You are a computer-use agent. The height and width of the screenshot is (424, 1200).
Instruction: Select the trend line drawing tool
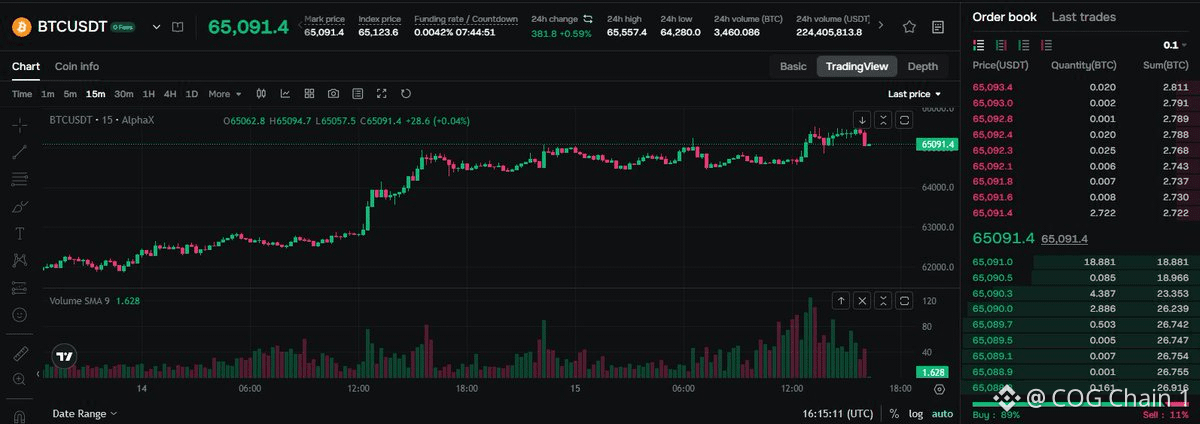click(x=19, y=153)
